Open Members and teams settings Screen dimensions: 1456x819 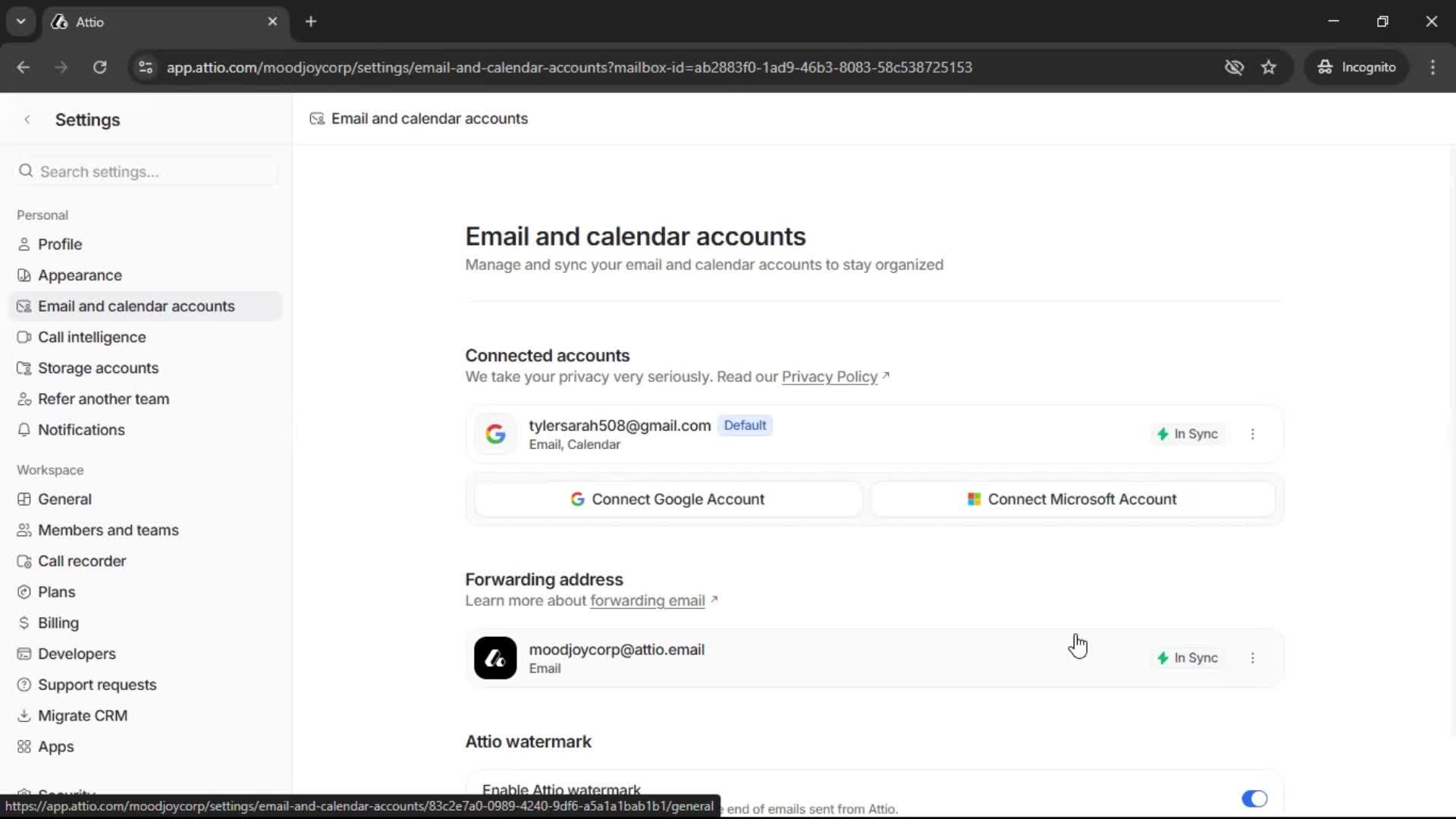(x=108, y=529)
